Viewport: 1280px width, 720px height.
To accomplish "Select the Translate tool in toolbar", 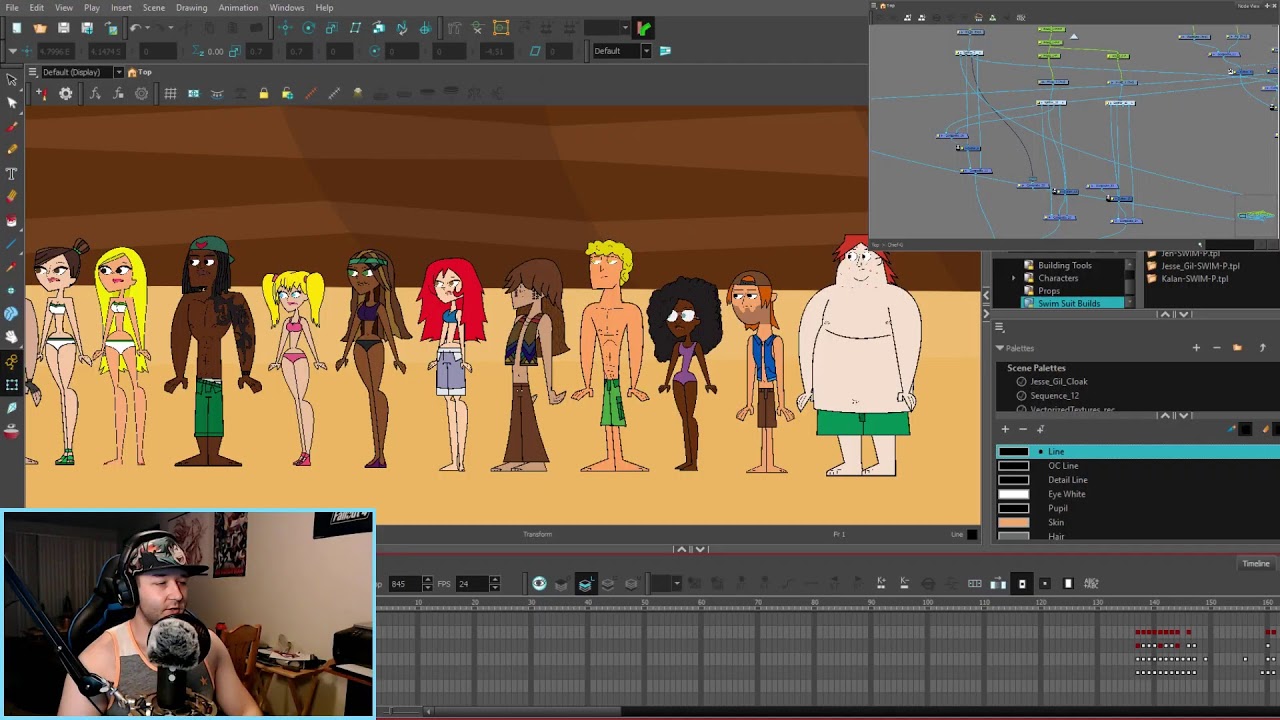I will pyautogui.click(x=285, y=28).
